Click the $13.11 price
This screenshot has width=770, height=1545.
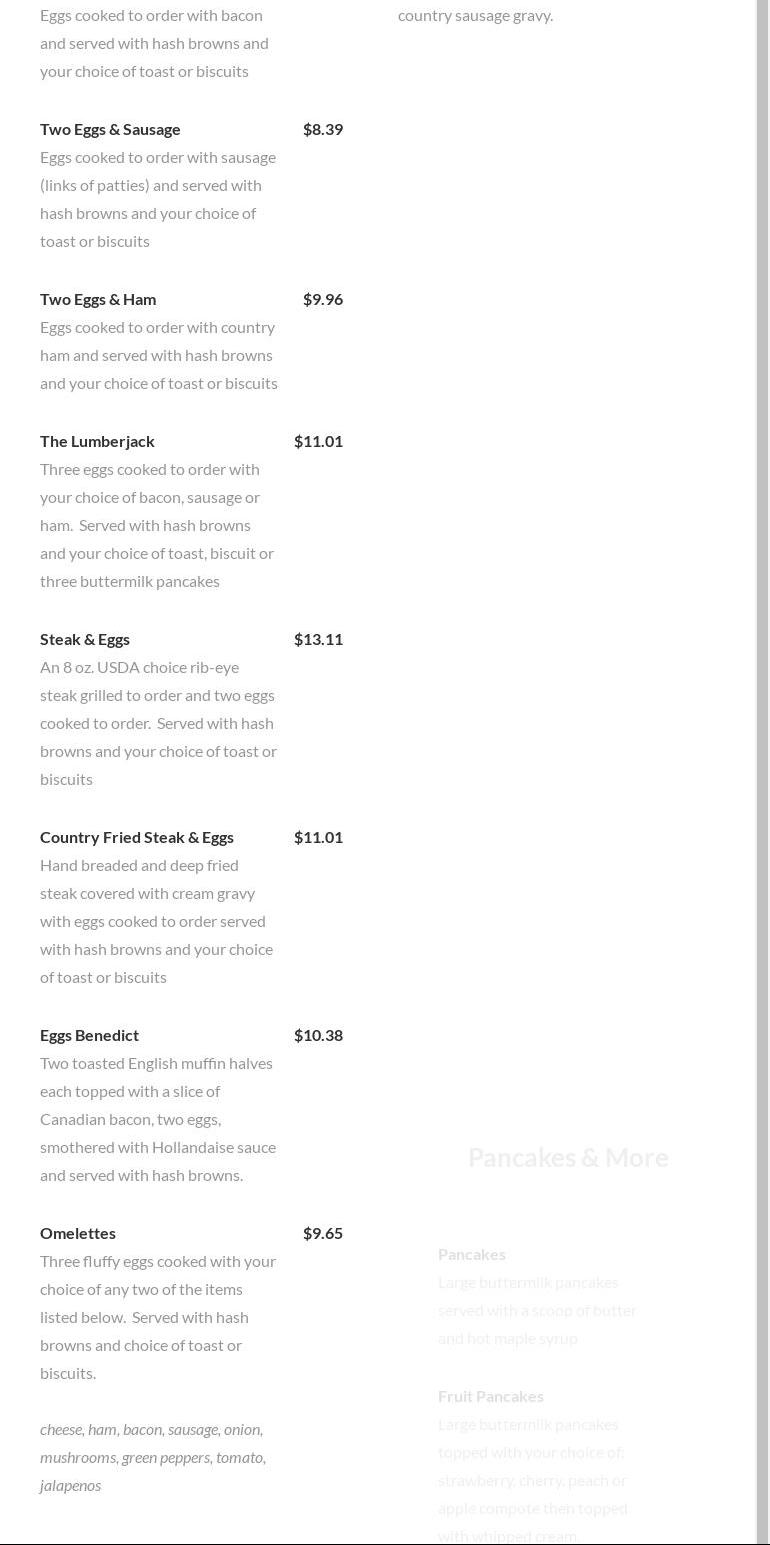coord(318,639)
